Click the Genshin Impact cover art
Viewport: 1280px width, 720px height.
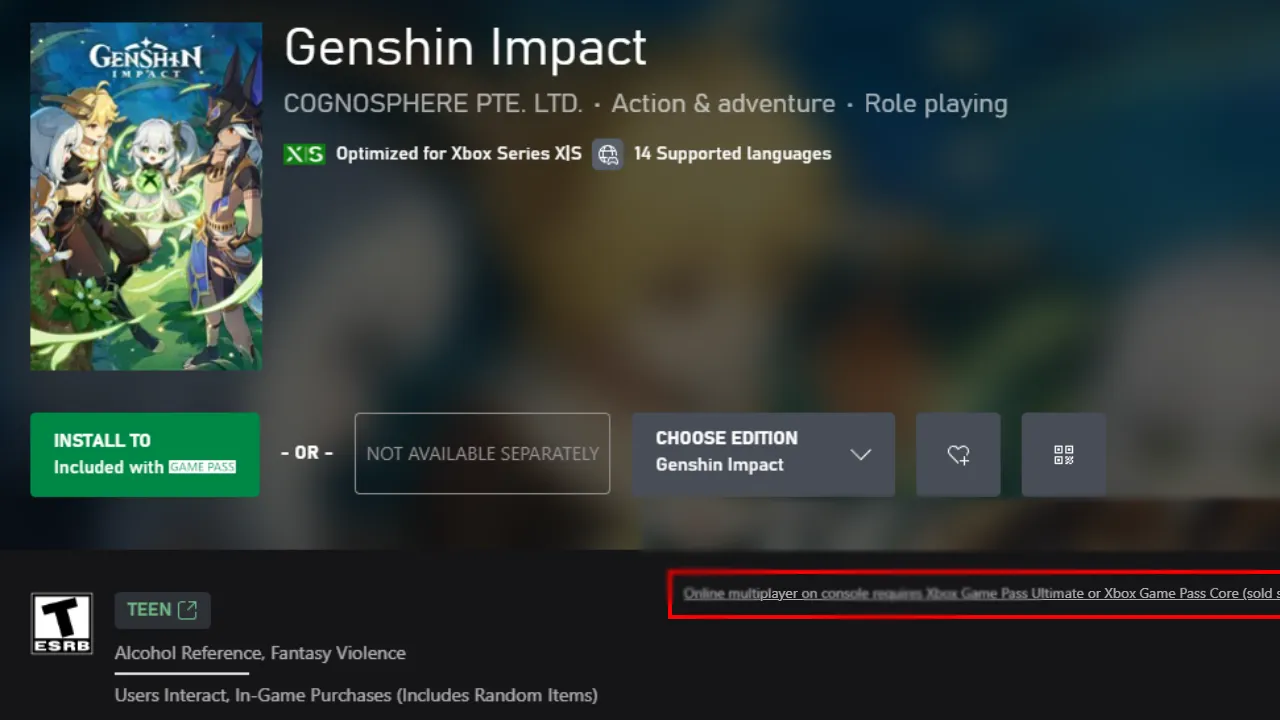click(146, 197)
